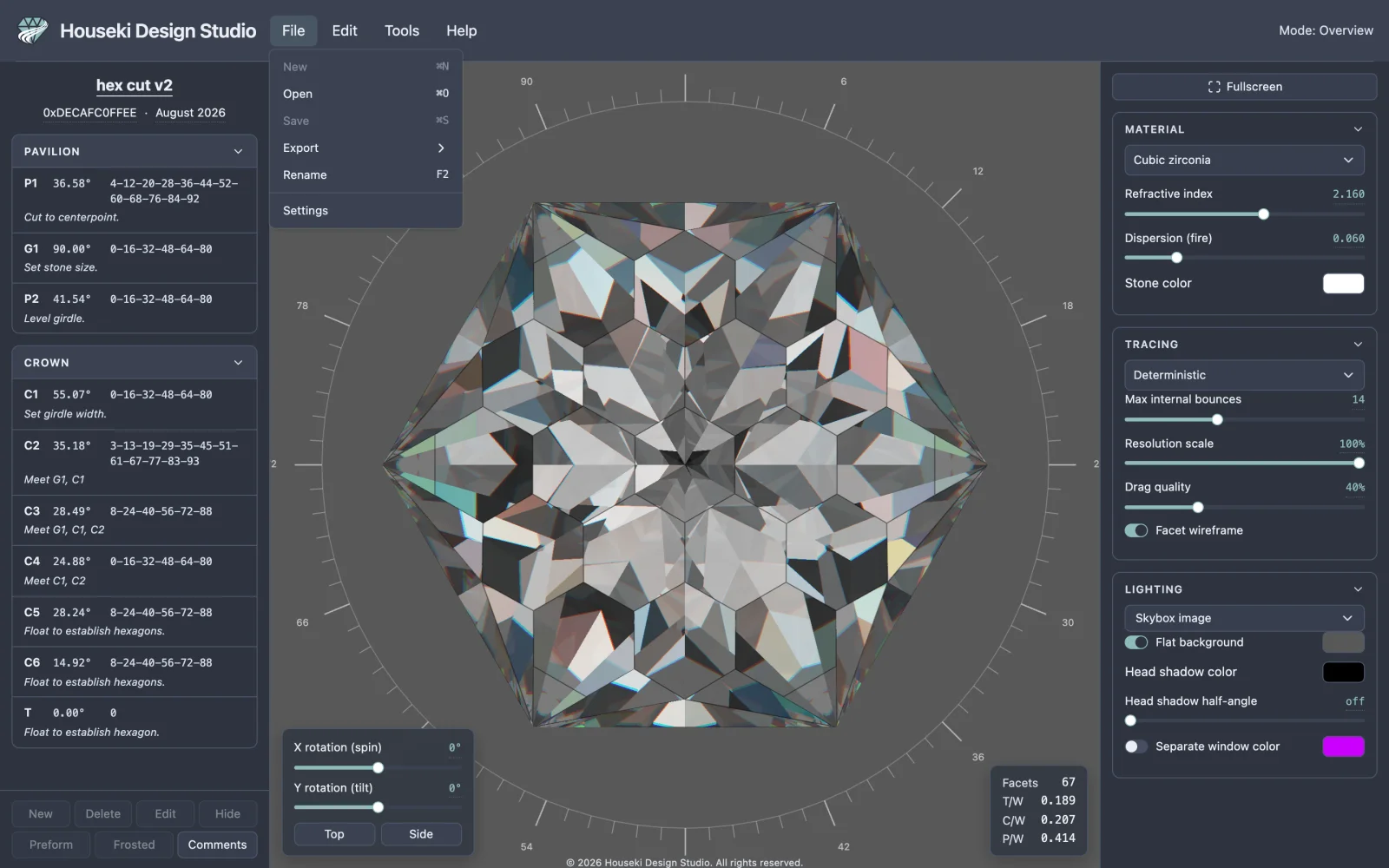Viewport: 1389px width, 868px height.
Task: Open the Stone color swatch
Action: 1343,284
